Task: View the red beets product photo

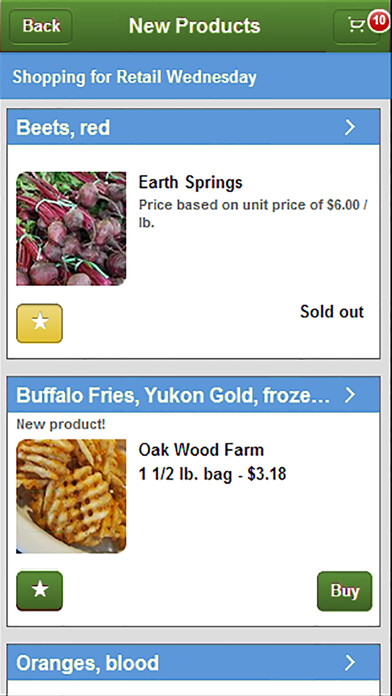Action: click(x=71, y=229)
